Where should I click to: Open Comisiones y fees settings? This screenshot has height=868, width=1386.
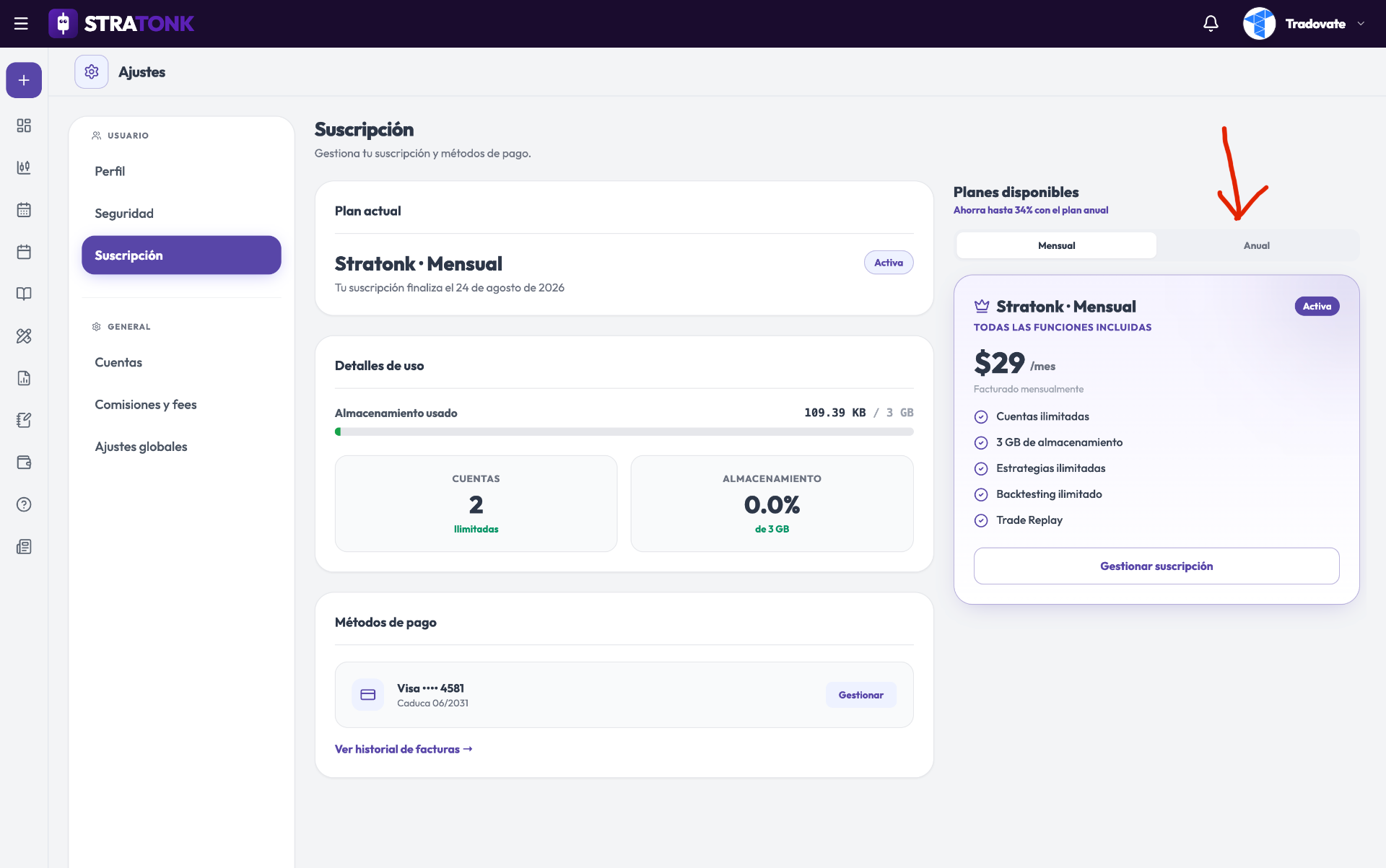(181, 405)
